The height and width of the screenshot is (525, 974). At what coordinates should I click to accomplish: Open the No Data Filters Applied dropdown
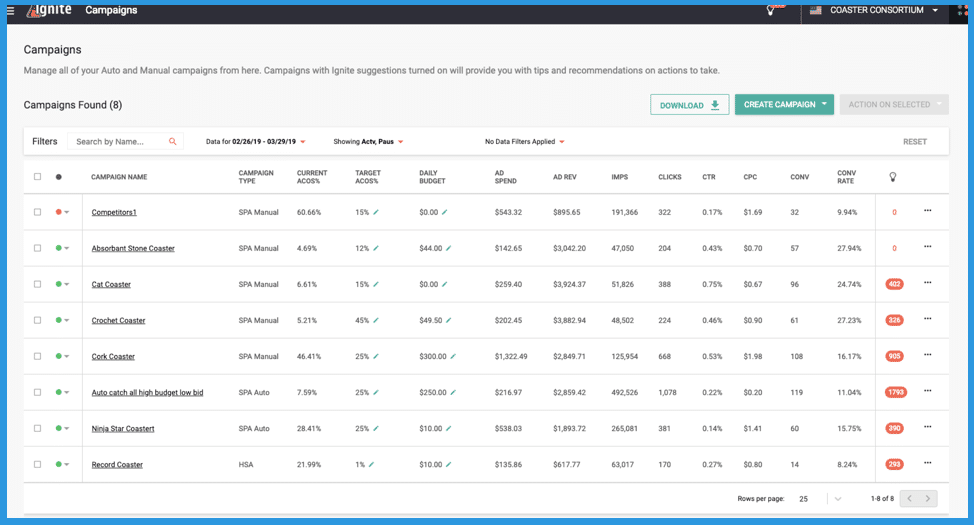(524, 142)
